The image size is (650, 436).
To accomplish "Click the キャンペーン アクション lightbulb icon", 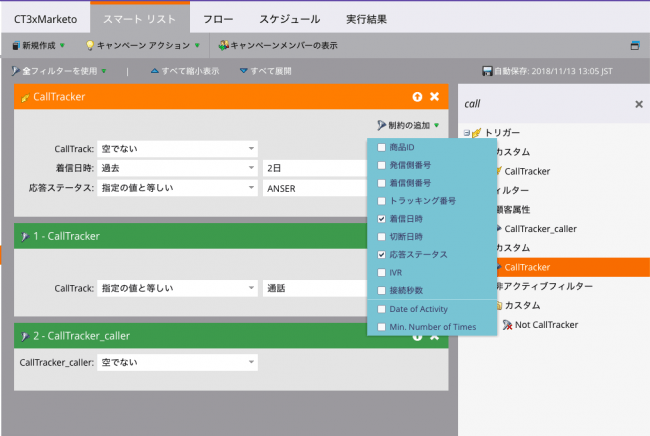I will (x=89, y=45).
